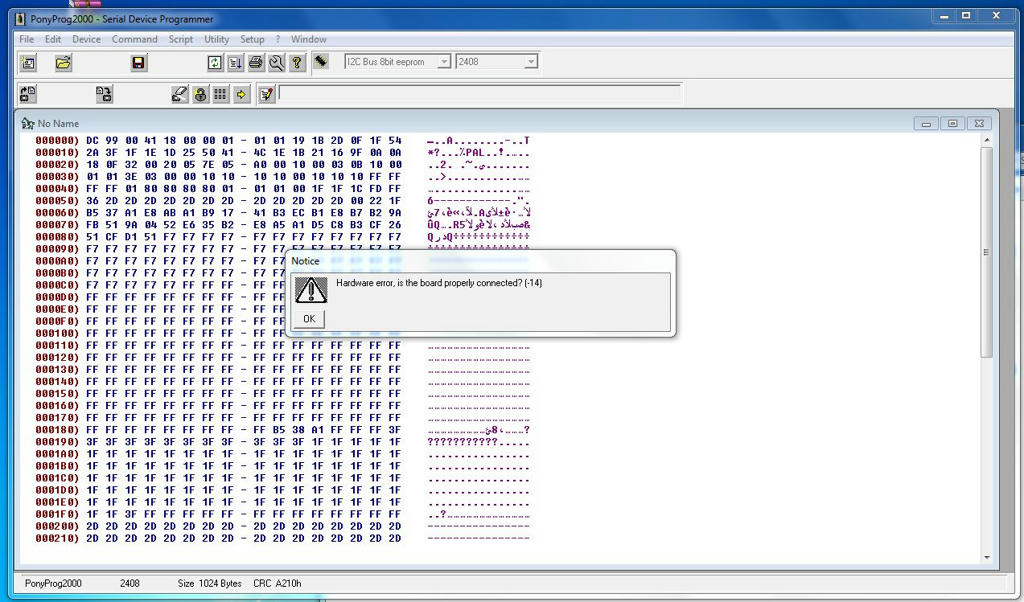The width and height of the screenshot is (1024, 602).
Task: Click the yellow arrow program icon
Action: 241,94
